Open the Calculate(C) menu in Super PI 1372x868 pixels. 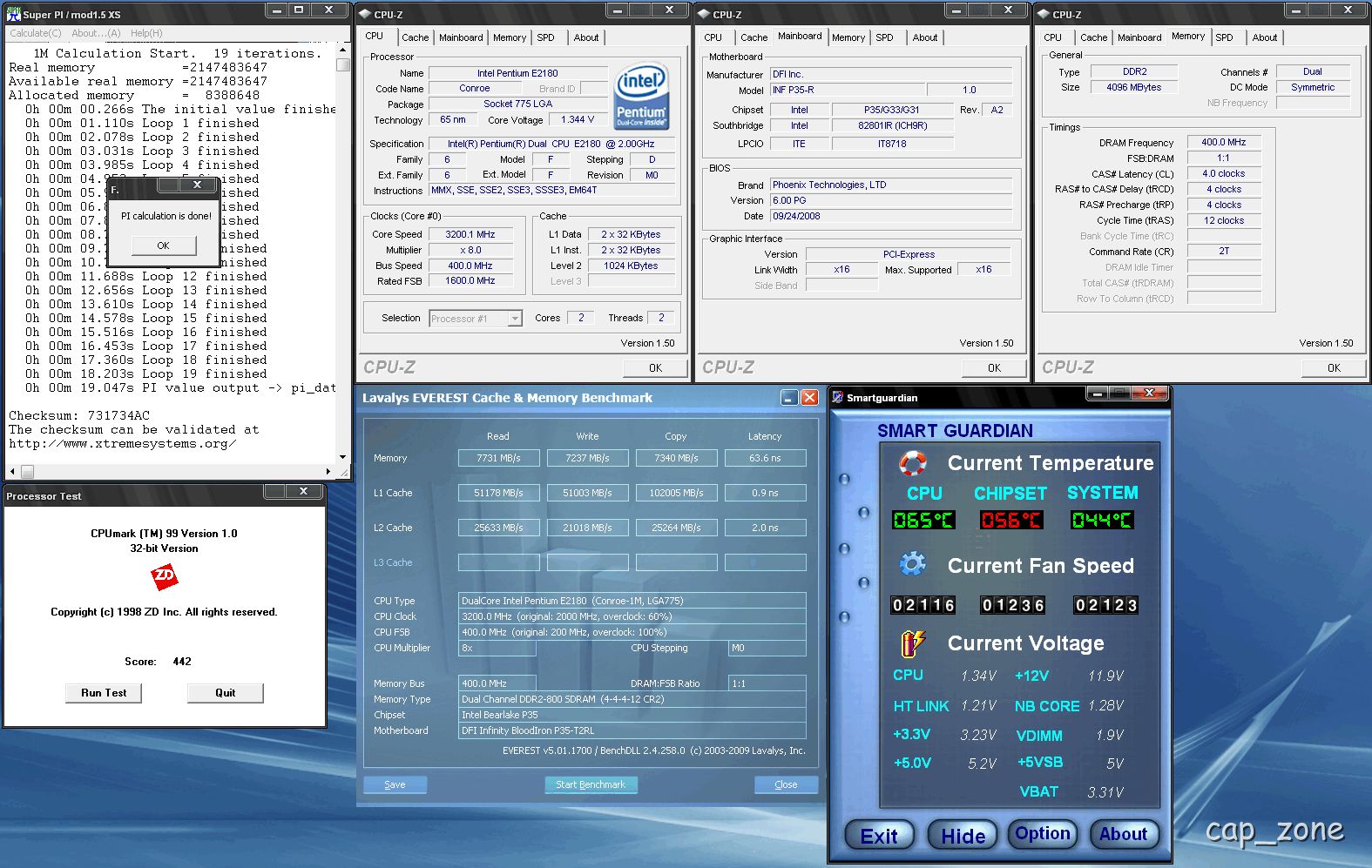click(35, 33)
